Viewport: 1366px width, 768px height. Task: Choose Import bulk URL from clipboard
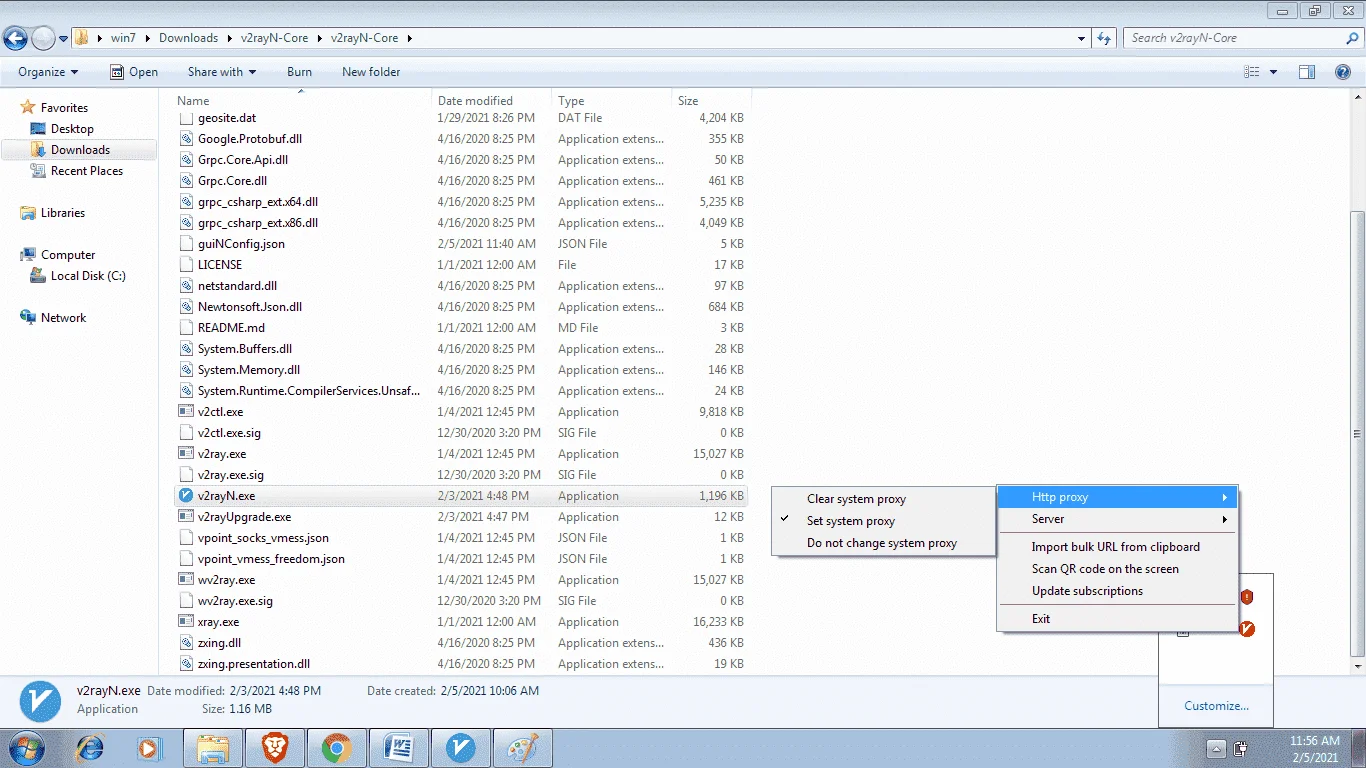coord(1118,547)
